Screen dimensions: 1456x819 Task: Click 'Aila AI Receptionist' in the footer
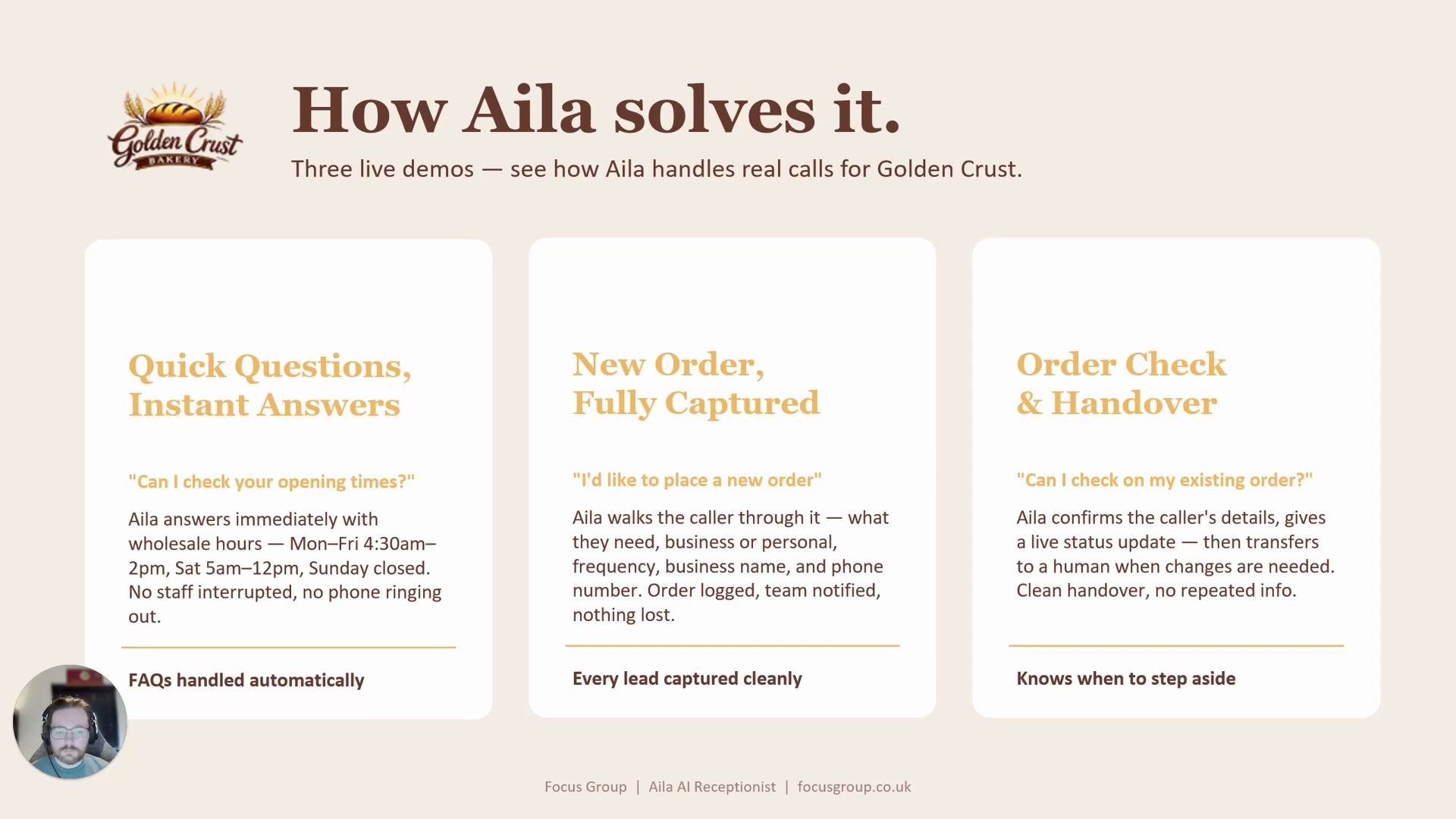[x=712, y=787]
